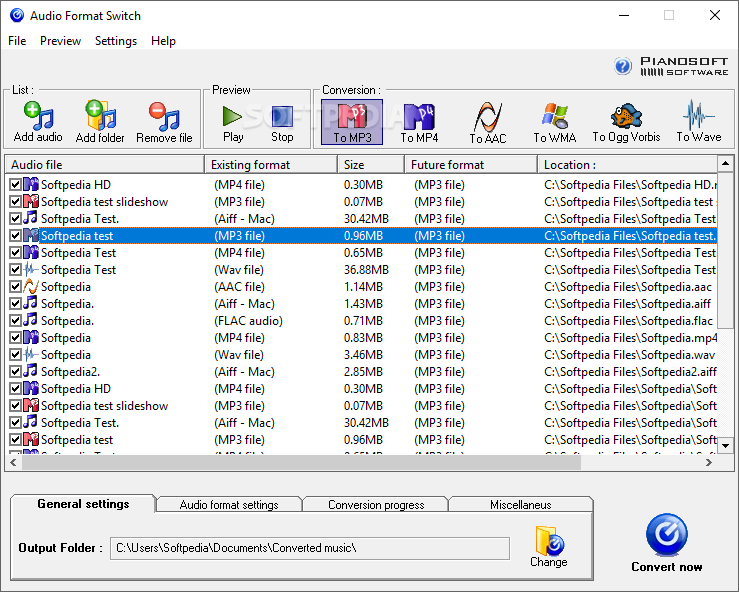
Task: Click the Add audio icon
Action: 38,116
